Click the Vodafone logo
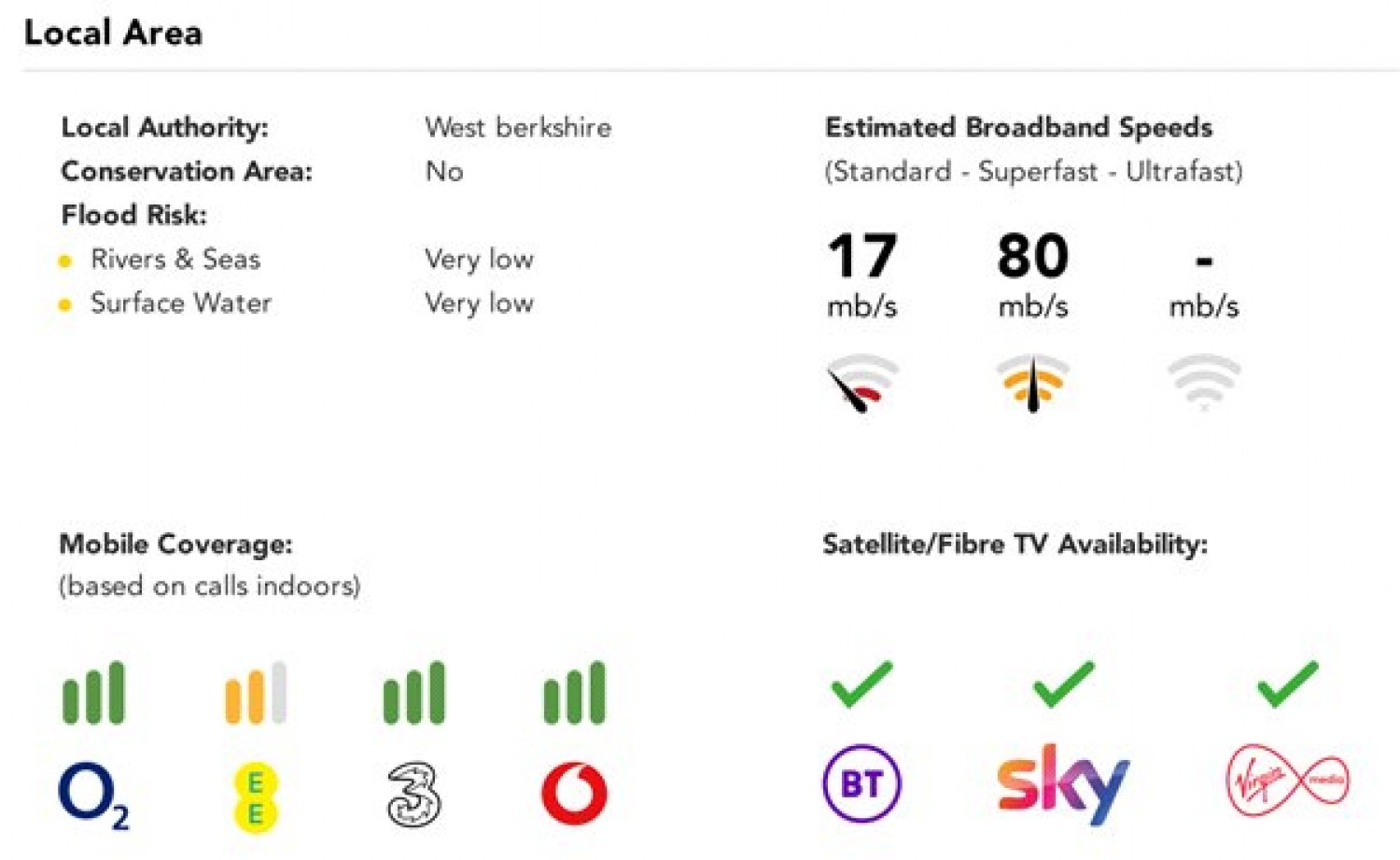Image resolution: width=1400 pixels, height=860 pixels. pos(574,795)
